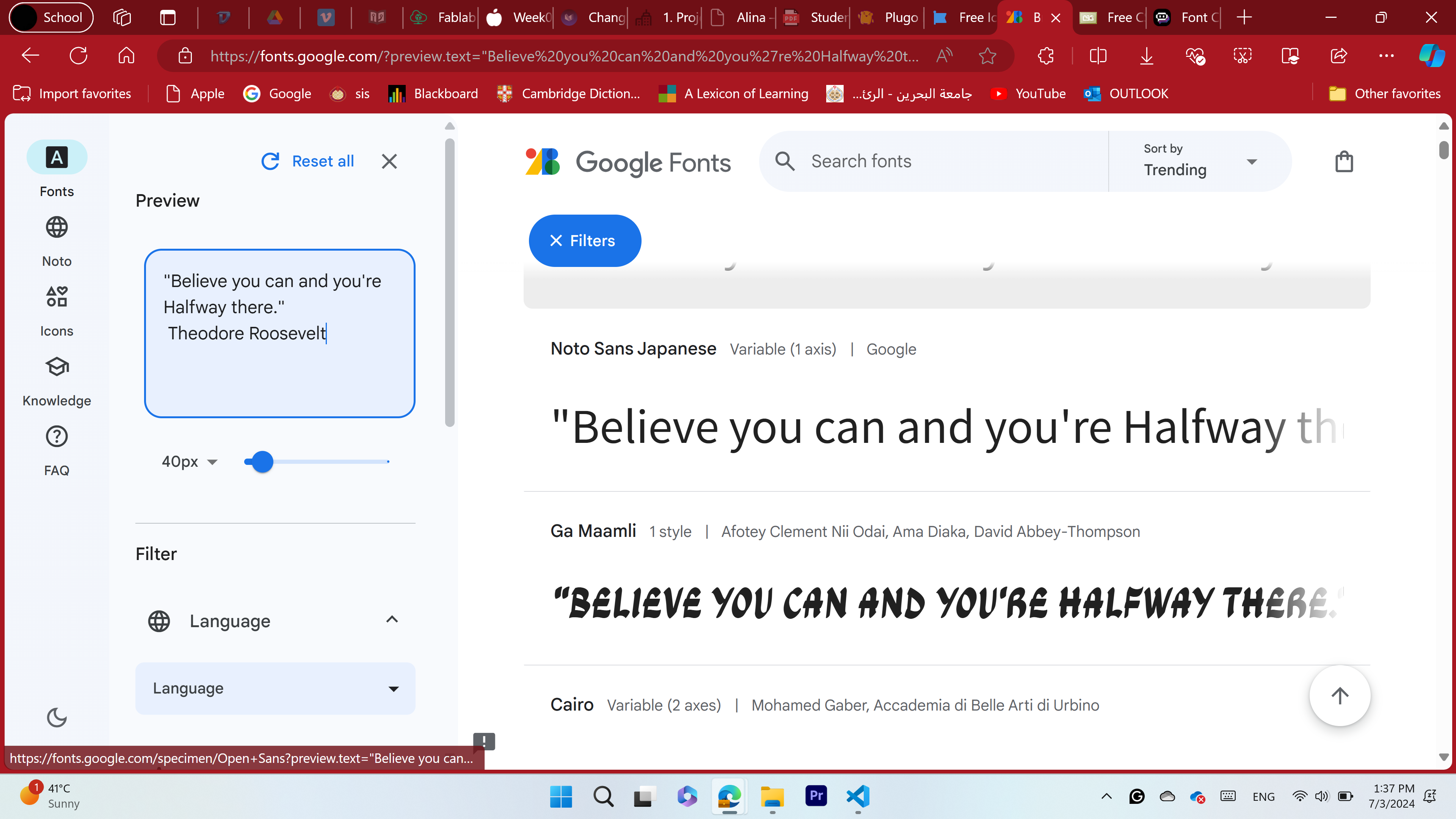1456x819 pixels.
Task: Open the School profile button
Action: [52, 17]
